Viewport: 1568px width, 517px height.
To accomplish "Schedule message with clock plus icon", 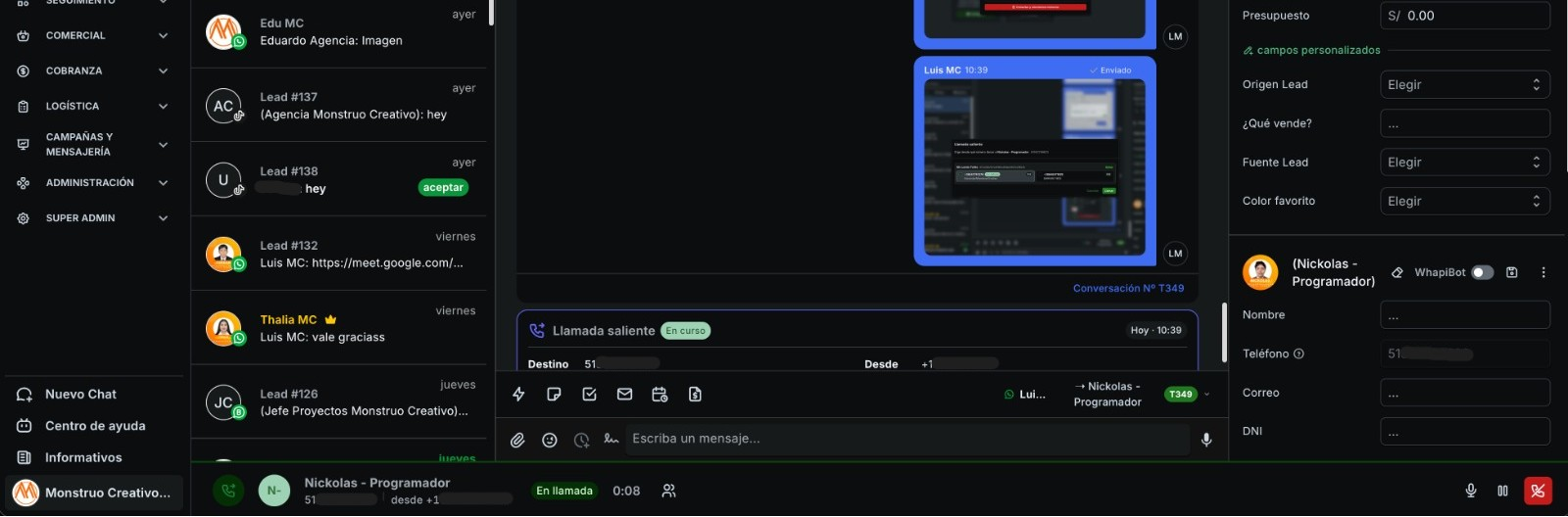I will [581, 441].
